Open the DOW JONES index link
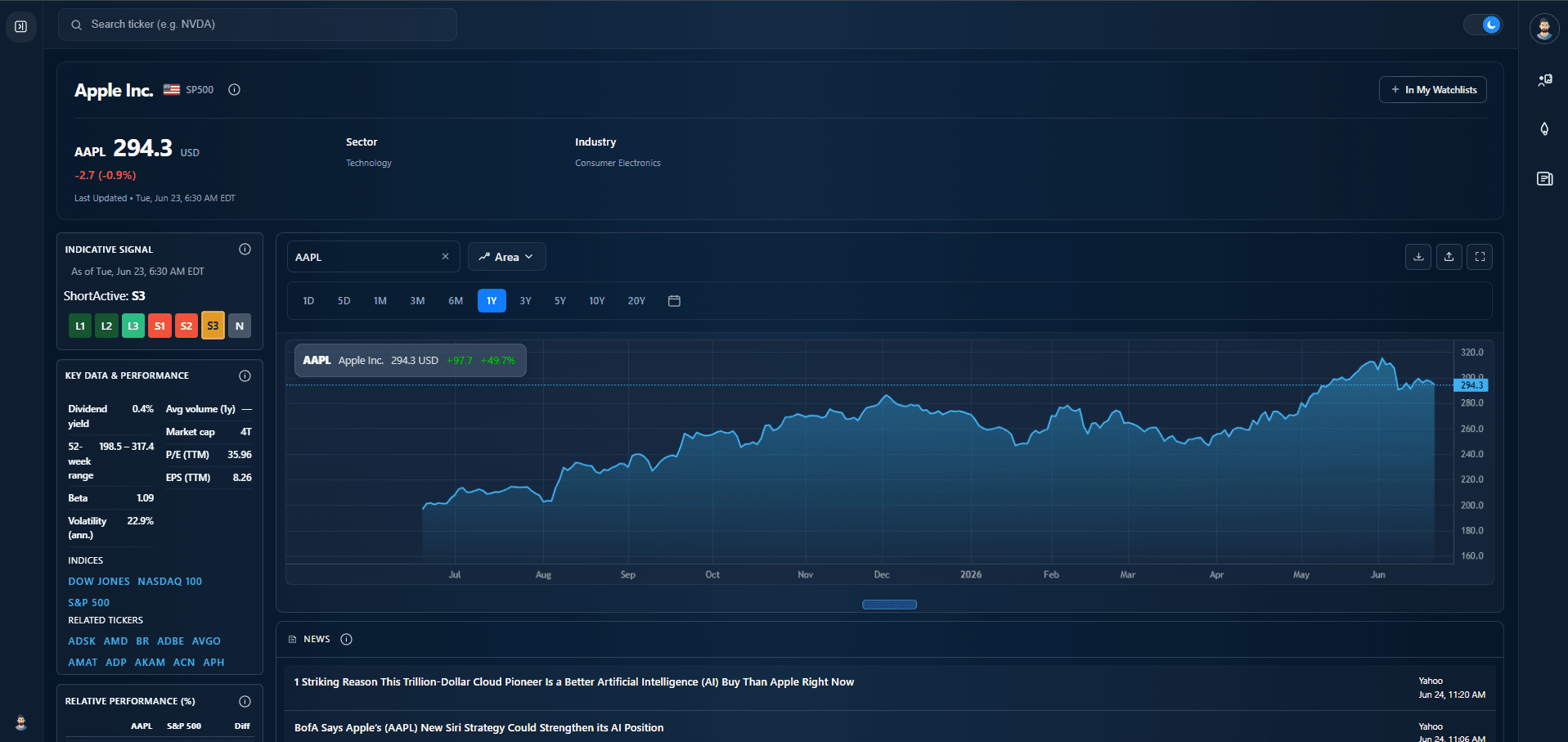 tap(99, 582)
